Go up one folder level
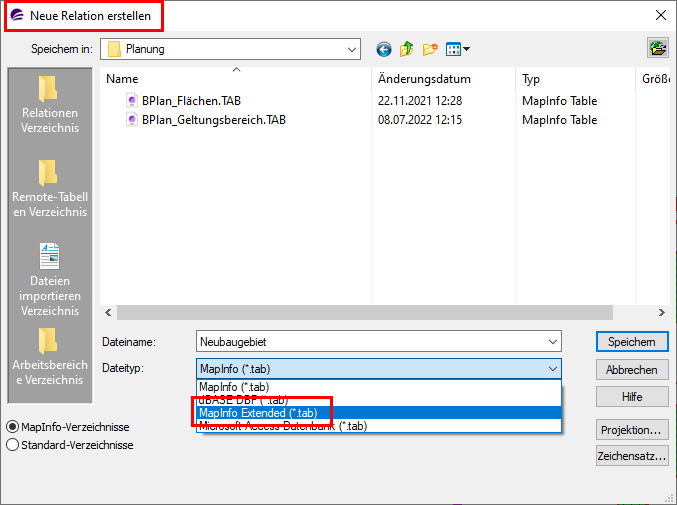The image size is (677, 505). click(x=407, y=49)
